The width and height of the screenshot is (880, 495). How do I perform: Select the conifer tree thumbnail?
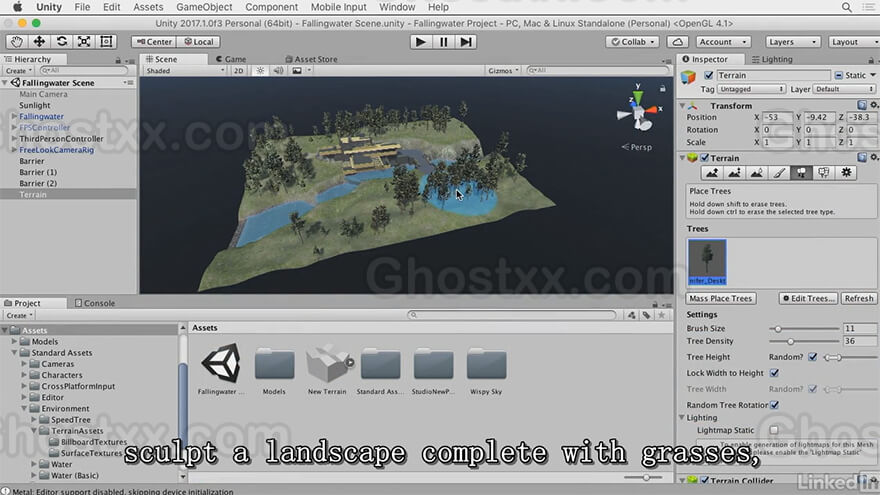pos(707,262)
